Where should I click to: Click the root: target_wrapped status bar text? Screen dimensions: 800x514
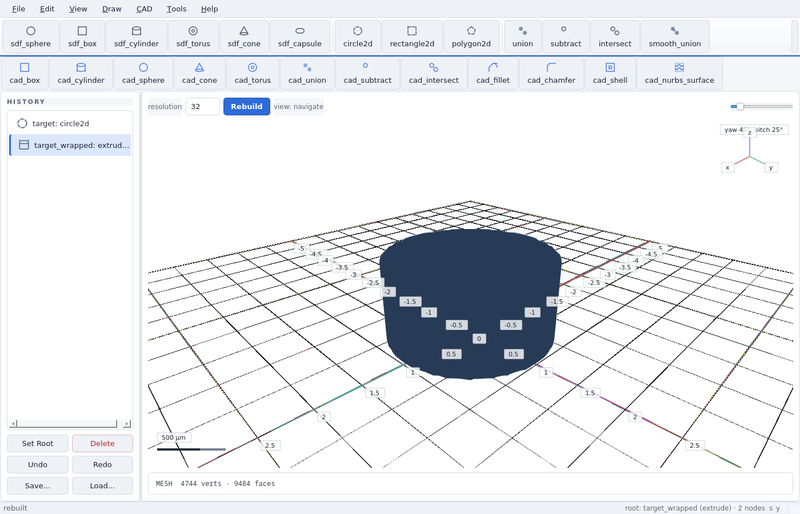click(694, 508)
